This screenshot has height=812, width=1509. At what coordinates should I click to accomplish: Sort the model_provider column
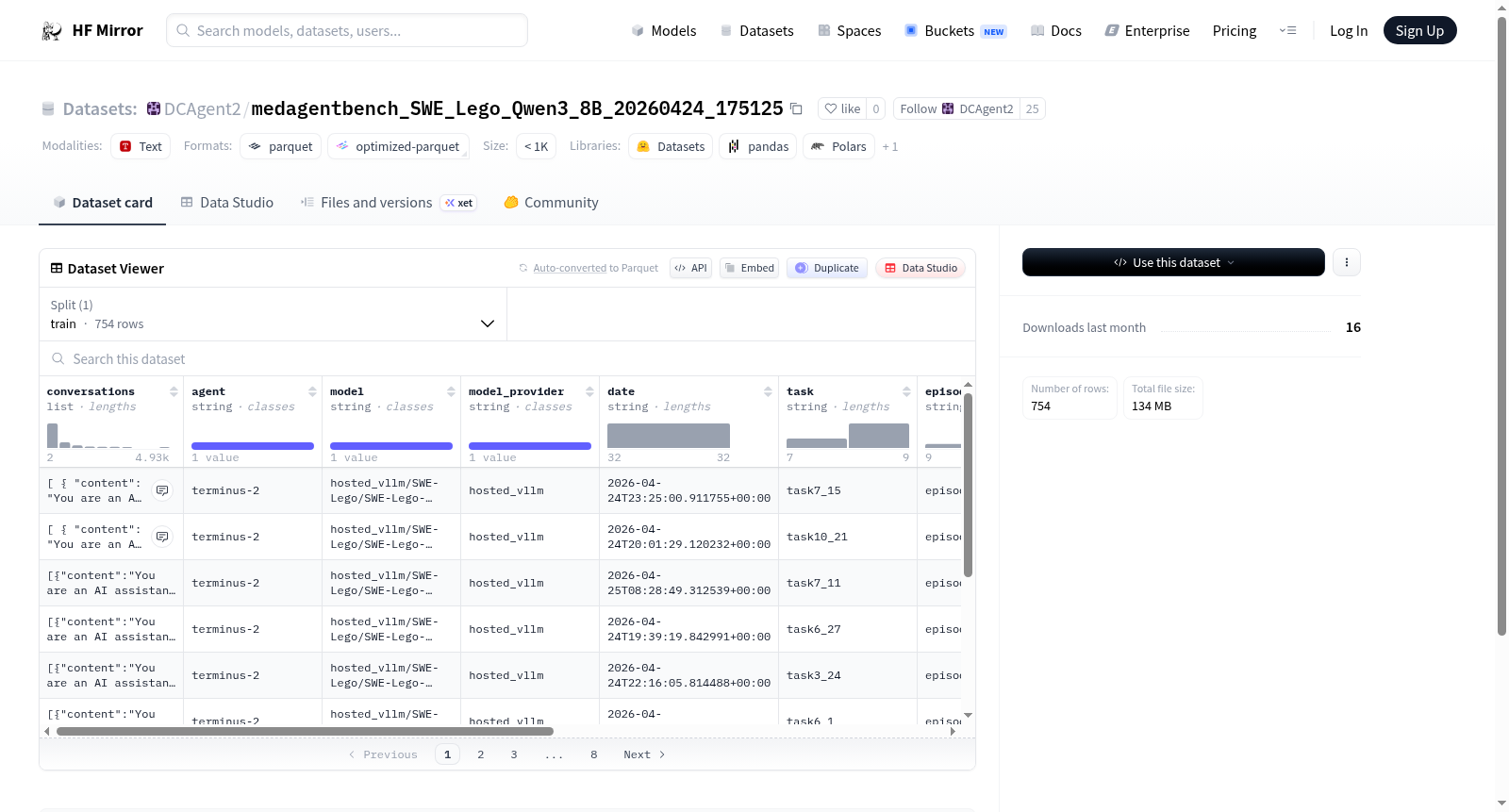[589, 391]
